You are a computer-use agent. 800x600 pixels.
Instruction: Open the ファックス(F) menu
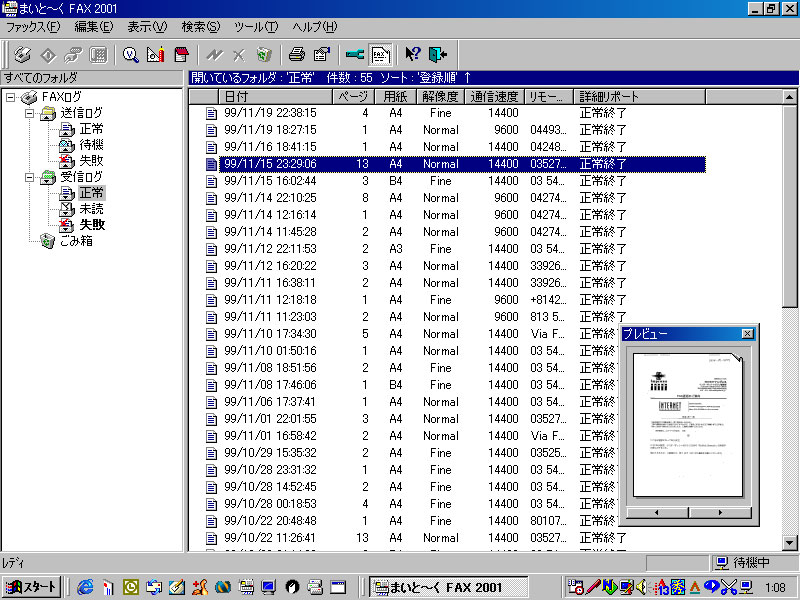coord(33,25)
